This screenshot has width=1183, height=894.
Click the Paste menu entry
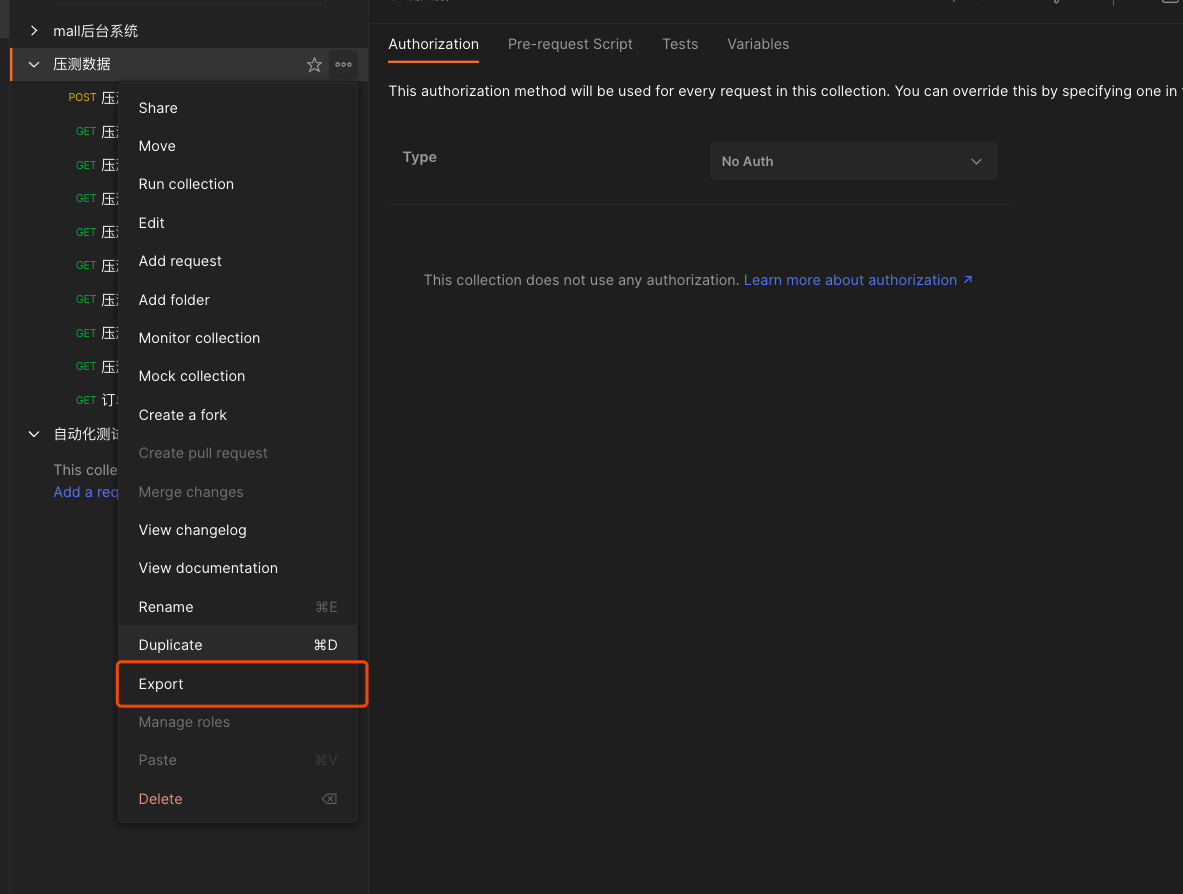[x=238, y=760]
